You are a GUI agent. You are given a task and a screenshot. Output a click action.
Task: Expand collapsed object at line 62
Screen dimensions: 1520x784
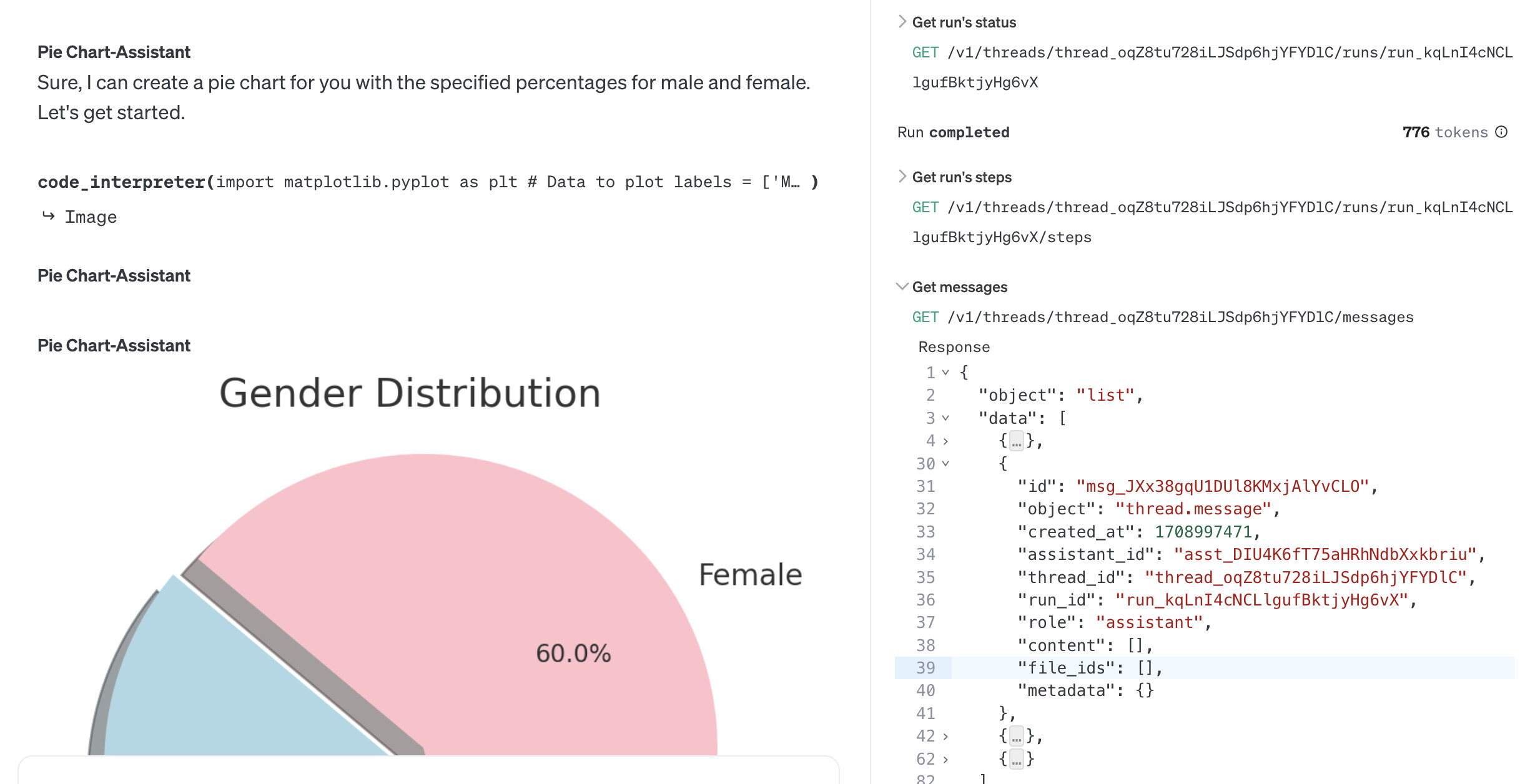945,759
